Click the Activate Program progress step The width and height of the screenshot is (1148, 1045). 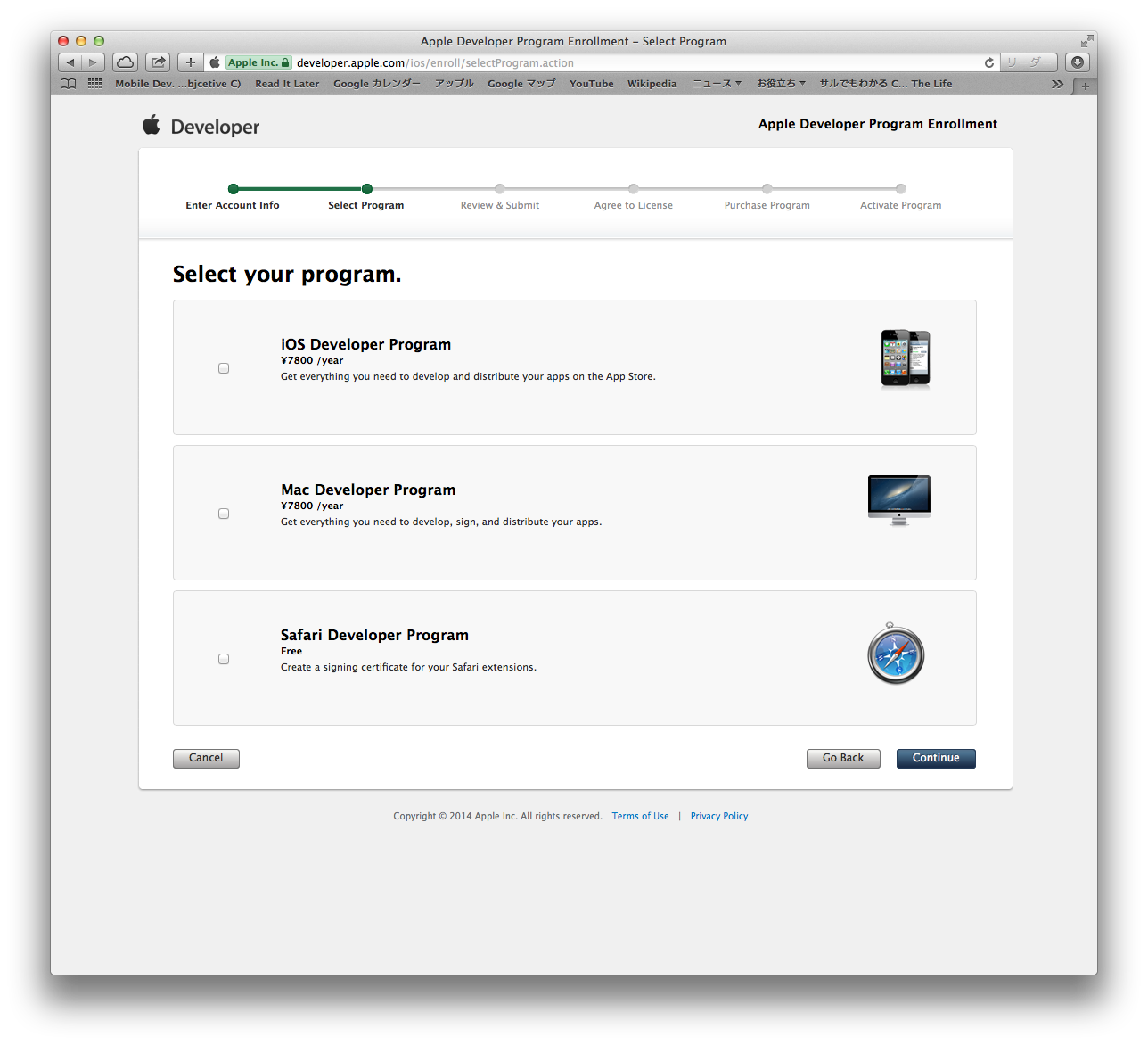tap(901, 198)
